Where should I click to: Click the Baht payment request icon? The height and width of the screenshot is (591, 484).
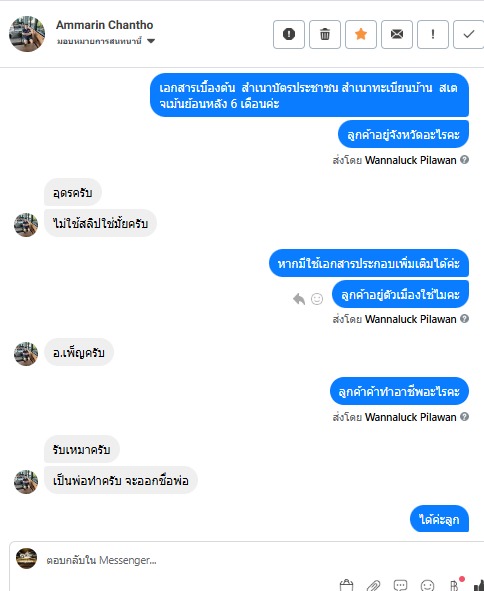coord(455,585)
